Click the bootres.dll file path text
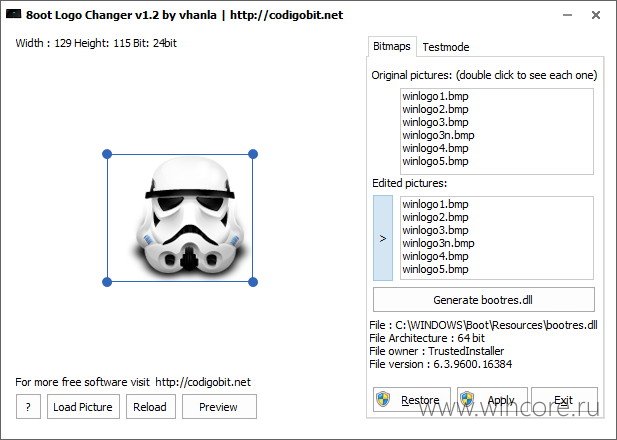The height and width of the screenshot is (440, 617). click(483, 325)
